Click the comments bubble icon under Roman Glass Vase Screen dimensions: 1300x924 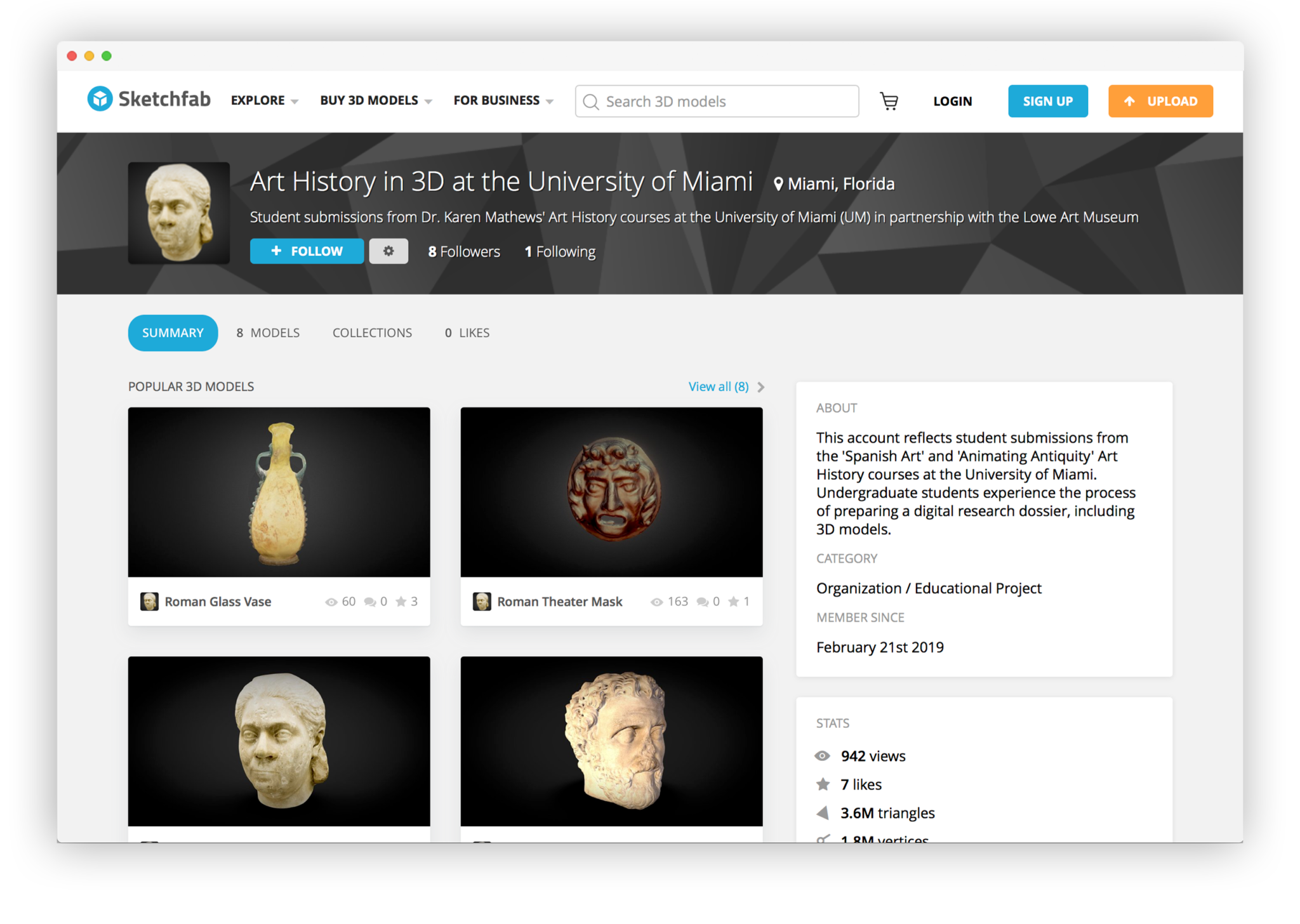(370, 601)
